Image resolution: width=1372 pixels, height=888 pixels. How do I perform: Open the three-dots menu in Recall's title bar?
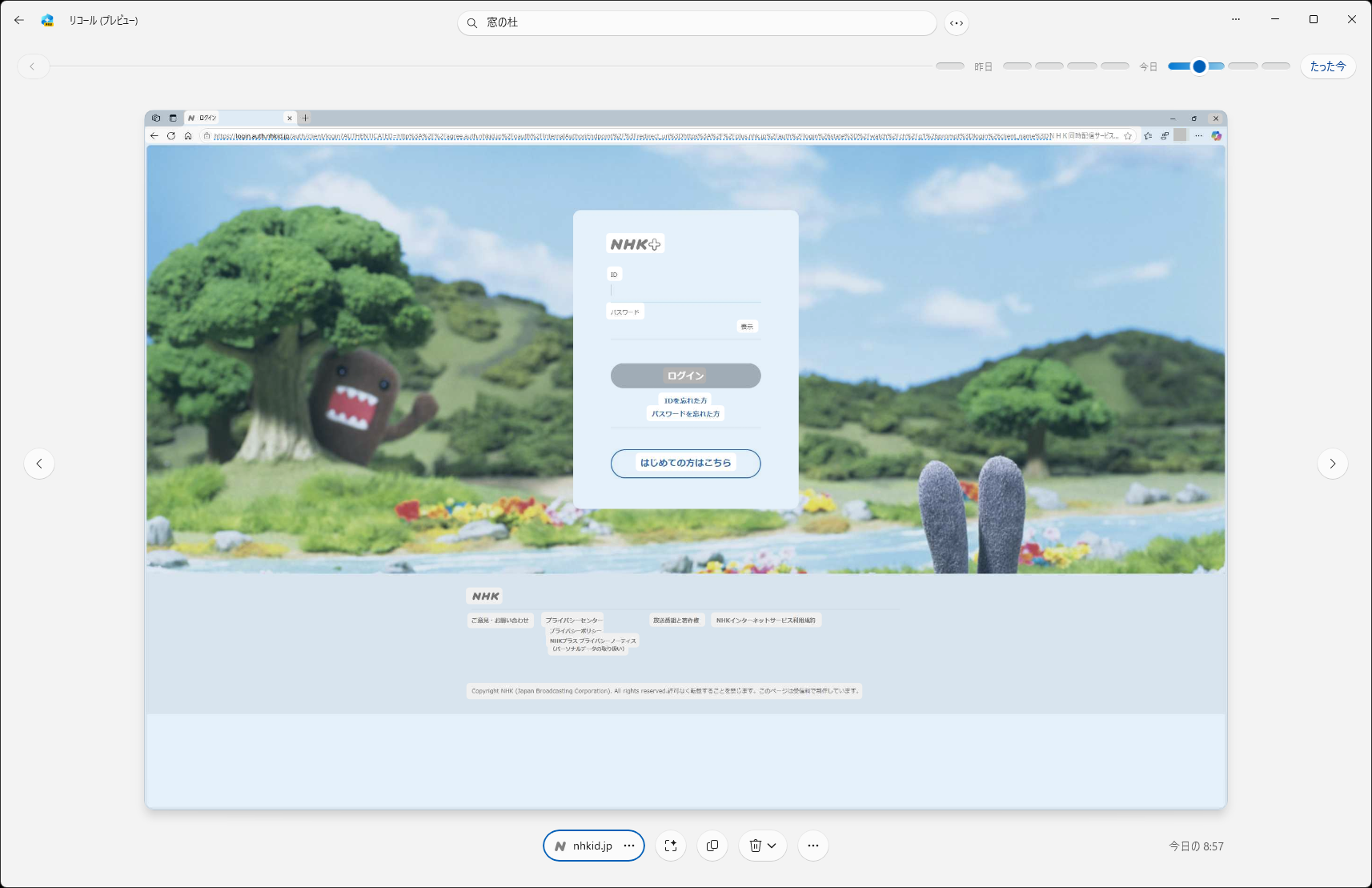click(x=1236, y=19)
